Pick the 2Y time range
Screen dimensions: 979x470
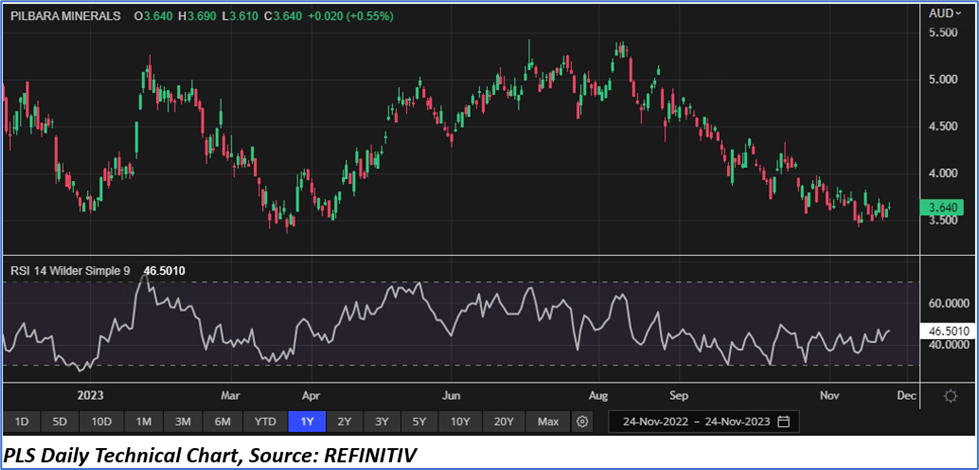click(x=345, y=421)
